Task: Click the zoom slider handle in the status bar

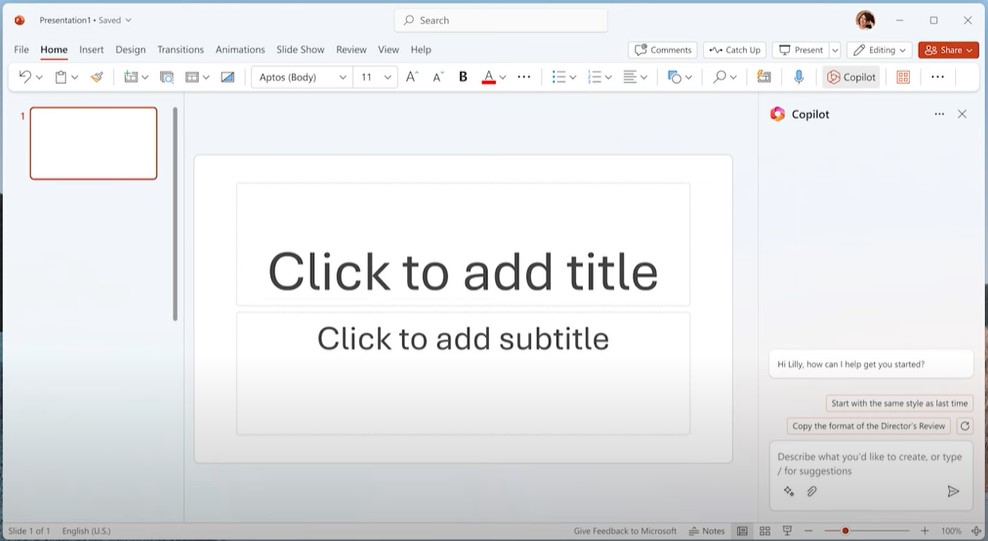Action: (x=845, y=531)
